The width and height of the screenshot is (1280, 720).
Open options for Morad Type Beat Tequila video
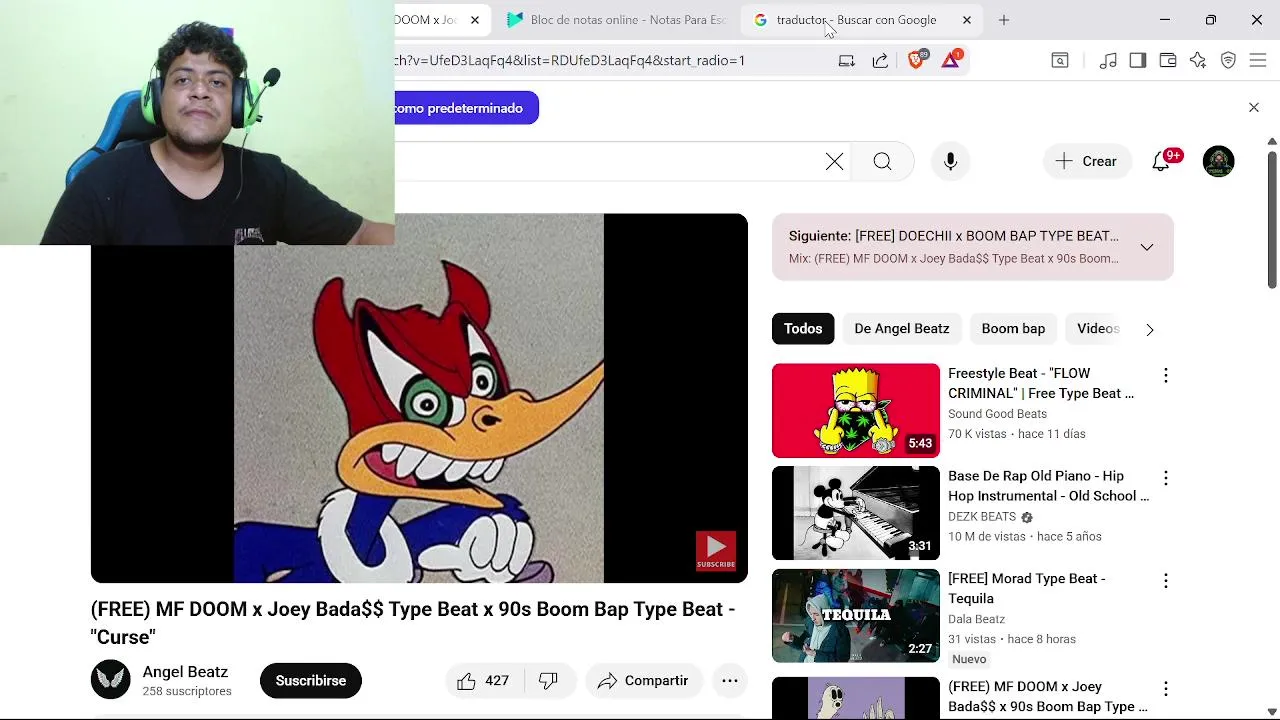(1165, 581)
